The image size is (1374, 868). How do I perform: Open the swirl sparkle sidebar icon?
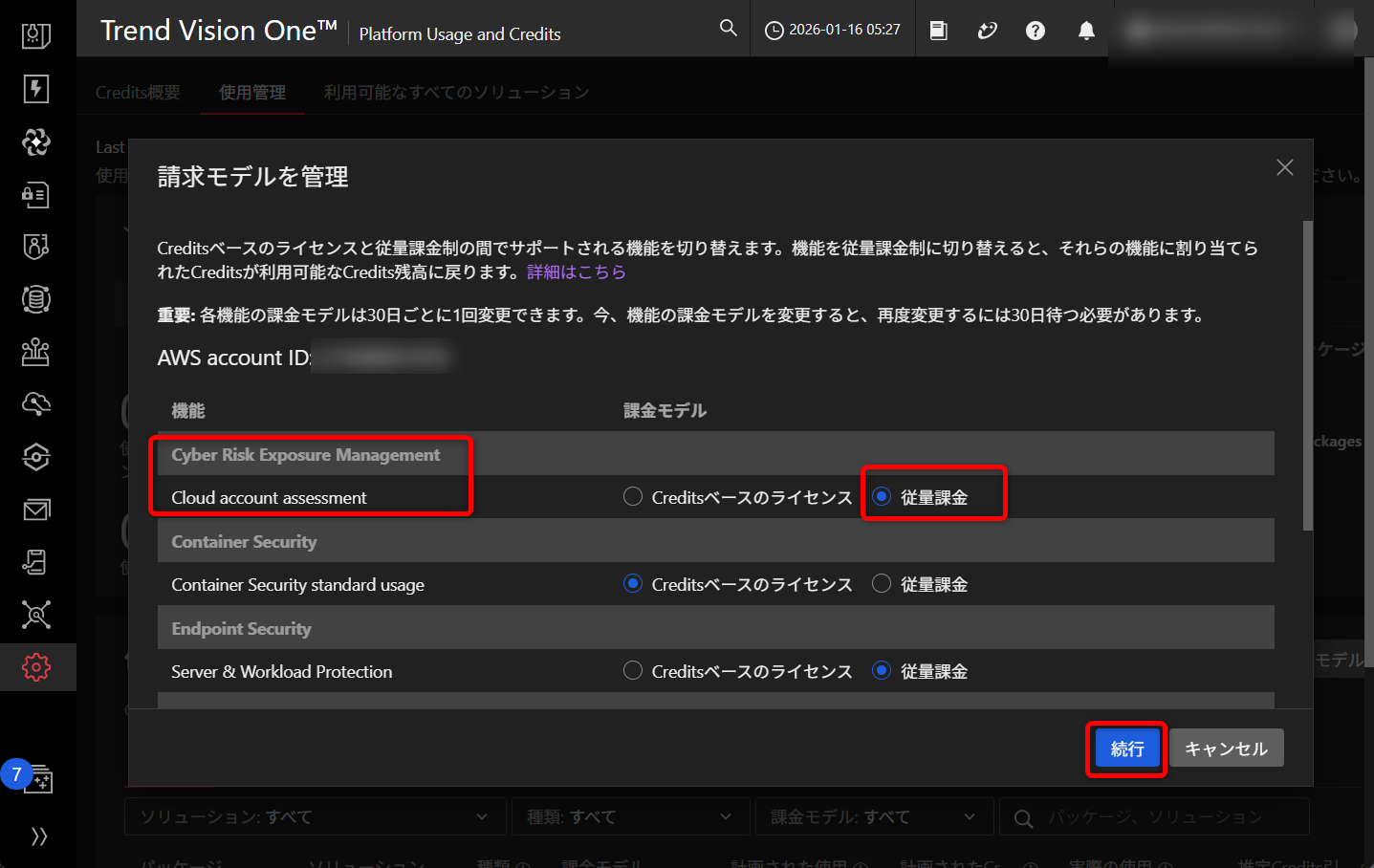click(x=36, y=142)
